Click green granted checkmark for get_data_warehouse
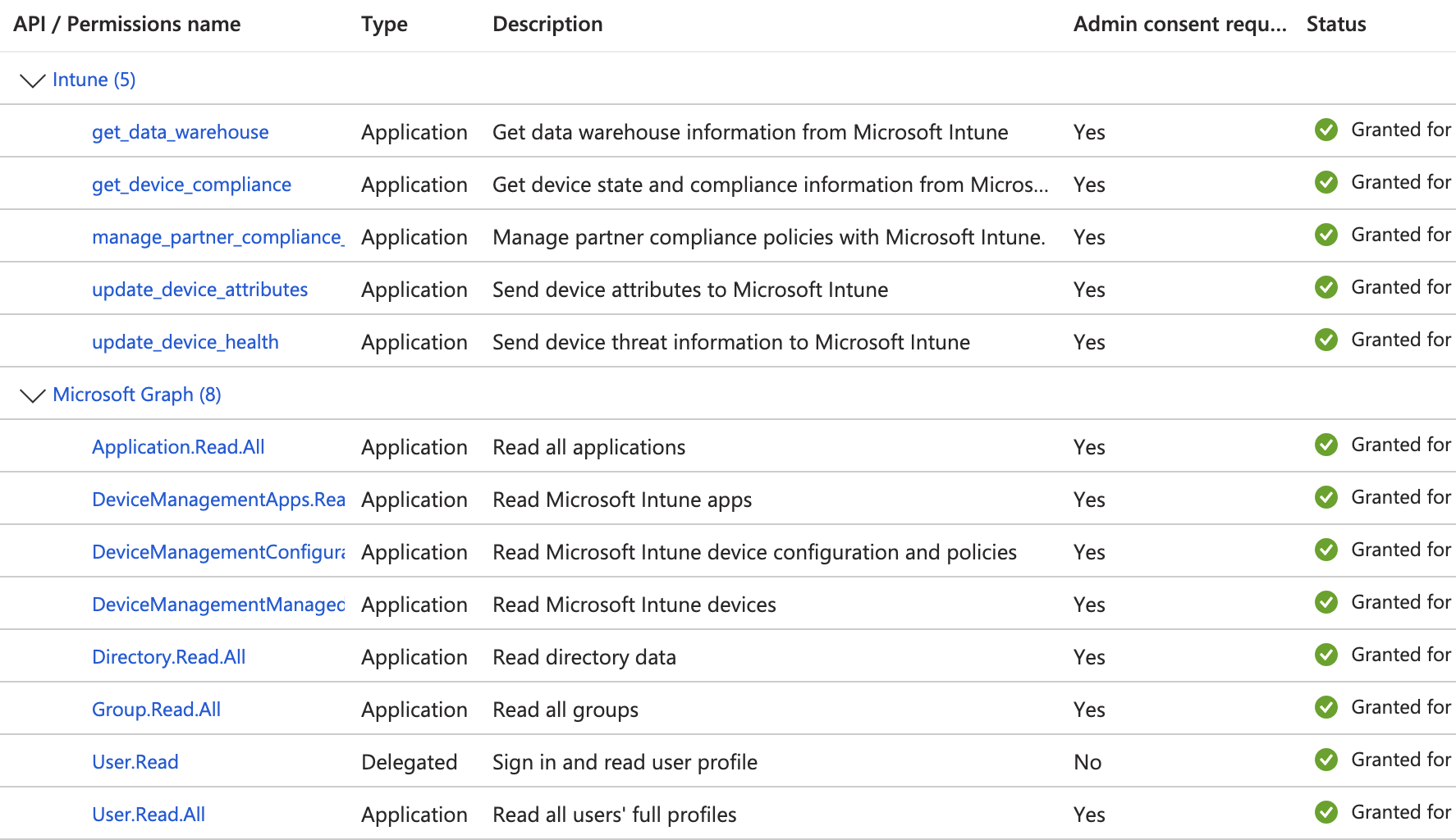The height and width of the screenshot is (840, 1456). point(1326,130)
